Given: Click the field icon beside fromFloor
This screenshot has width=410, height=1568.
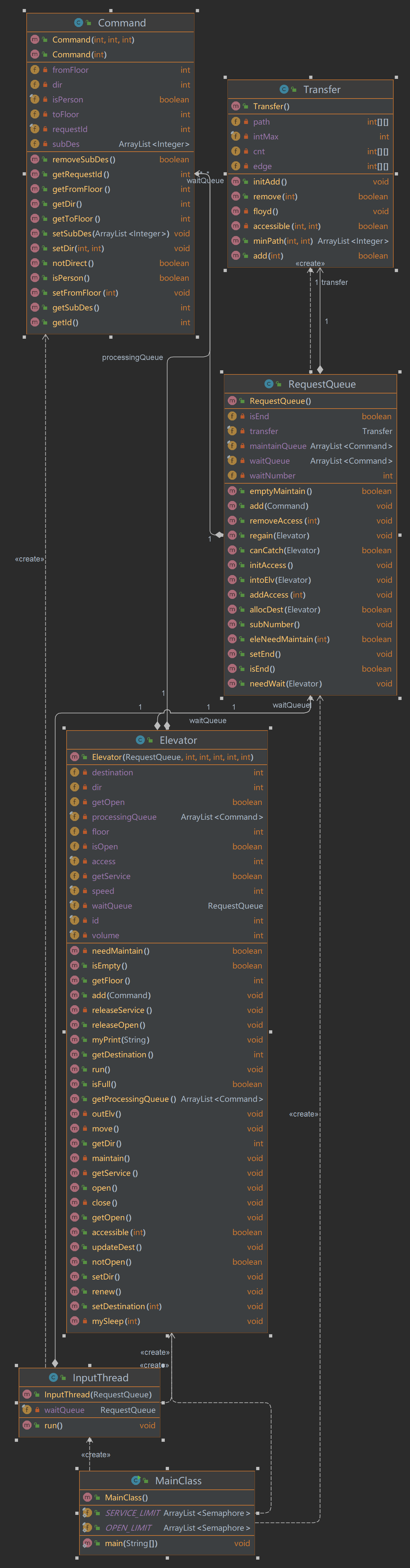Looking at the screenshot, I should pos(35,70).
